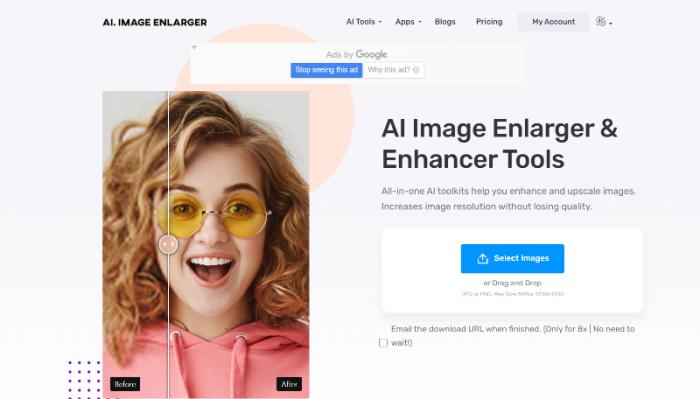
Task: Open the Blogs page
Action: coord(445,21)
